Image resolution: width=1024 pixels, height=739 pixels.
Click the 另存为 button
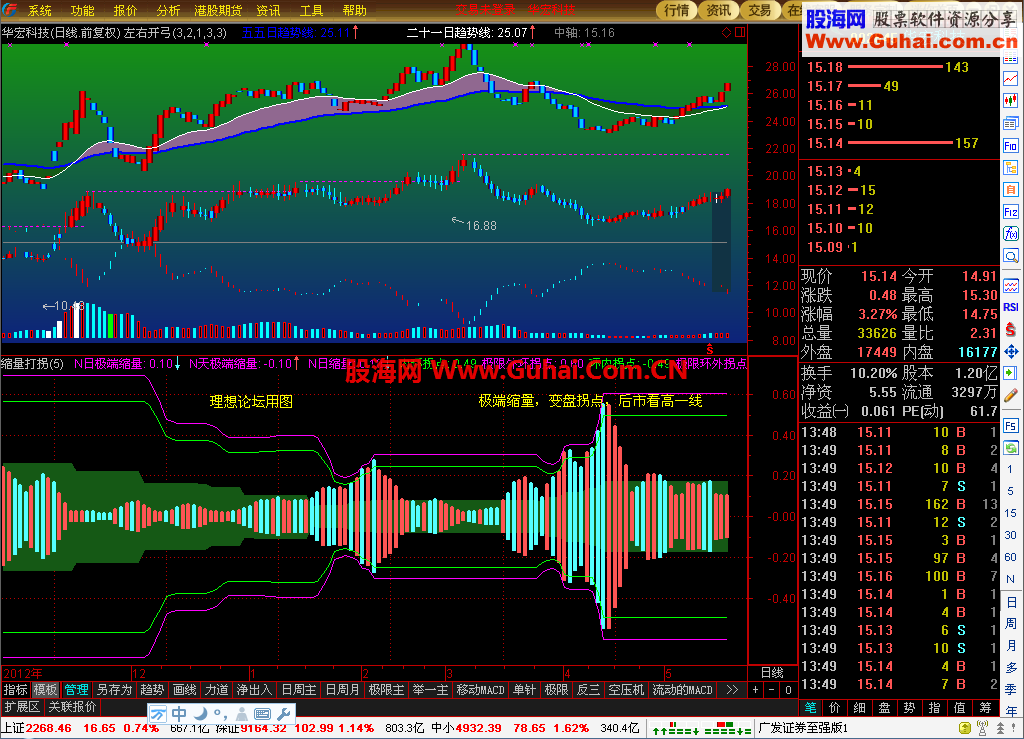[x=114, y=690]
